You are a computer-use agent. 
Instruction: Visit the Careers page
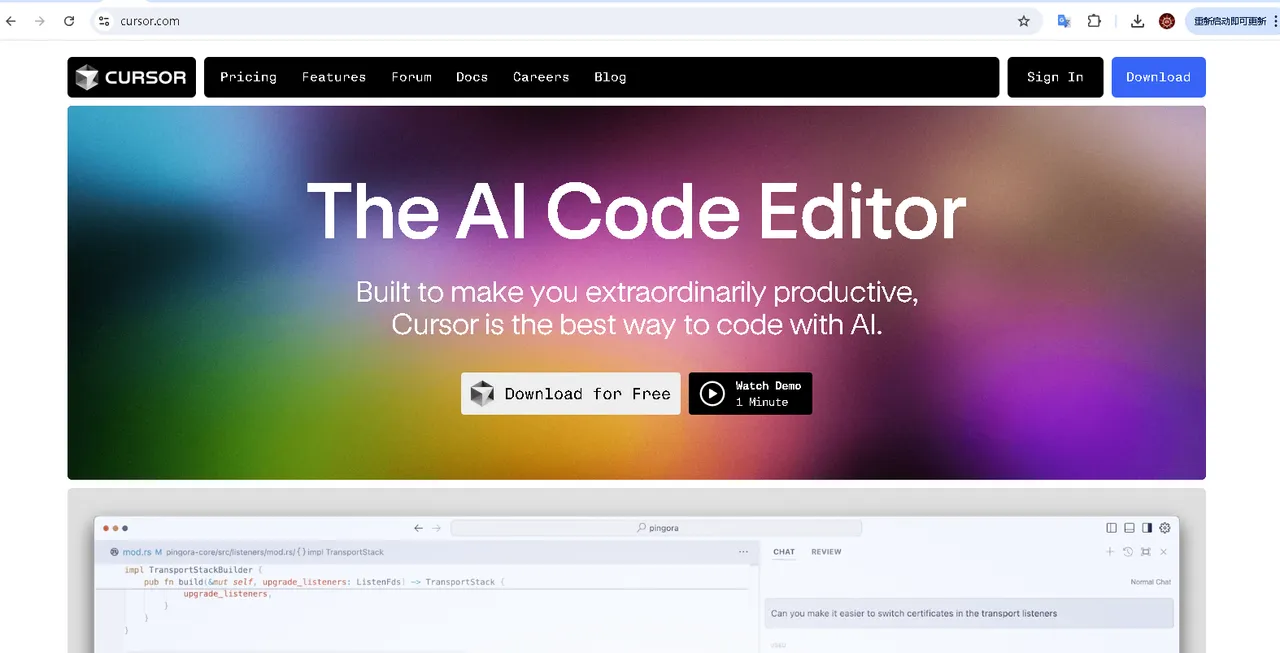[541, 77]
